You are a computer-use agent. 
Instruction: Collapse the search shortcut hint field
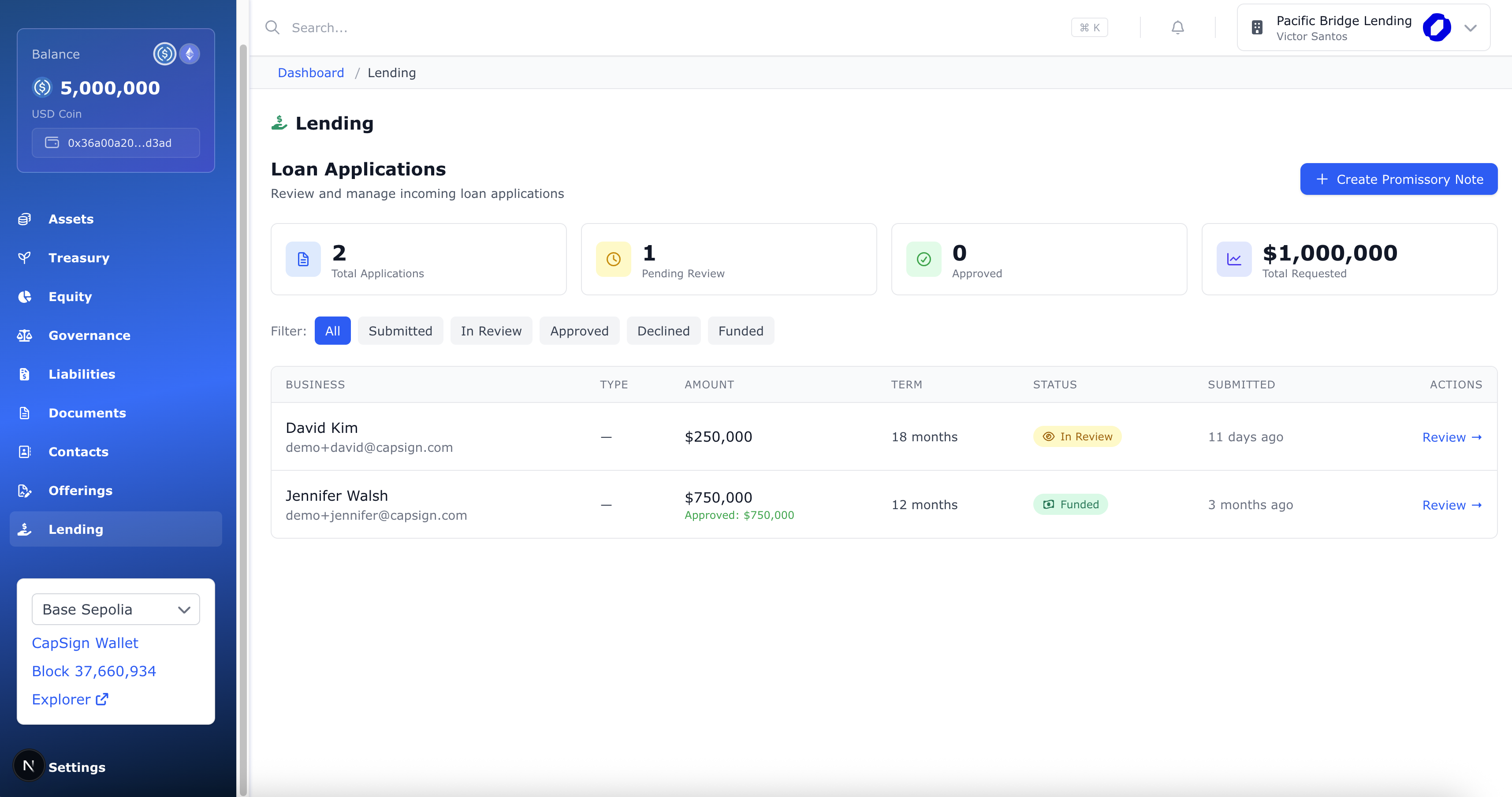(x=1089, y=27)
